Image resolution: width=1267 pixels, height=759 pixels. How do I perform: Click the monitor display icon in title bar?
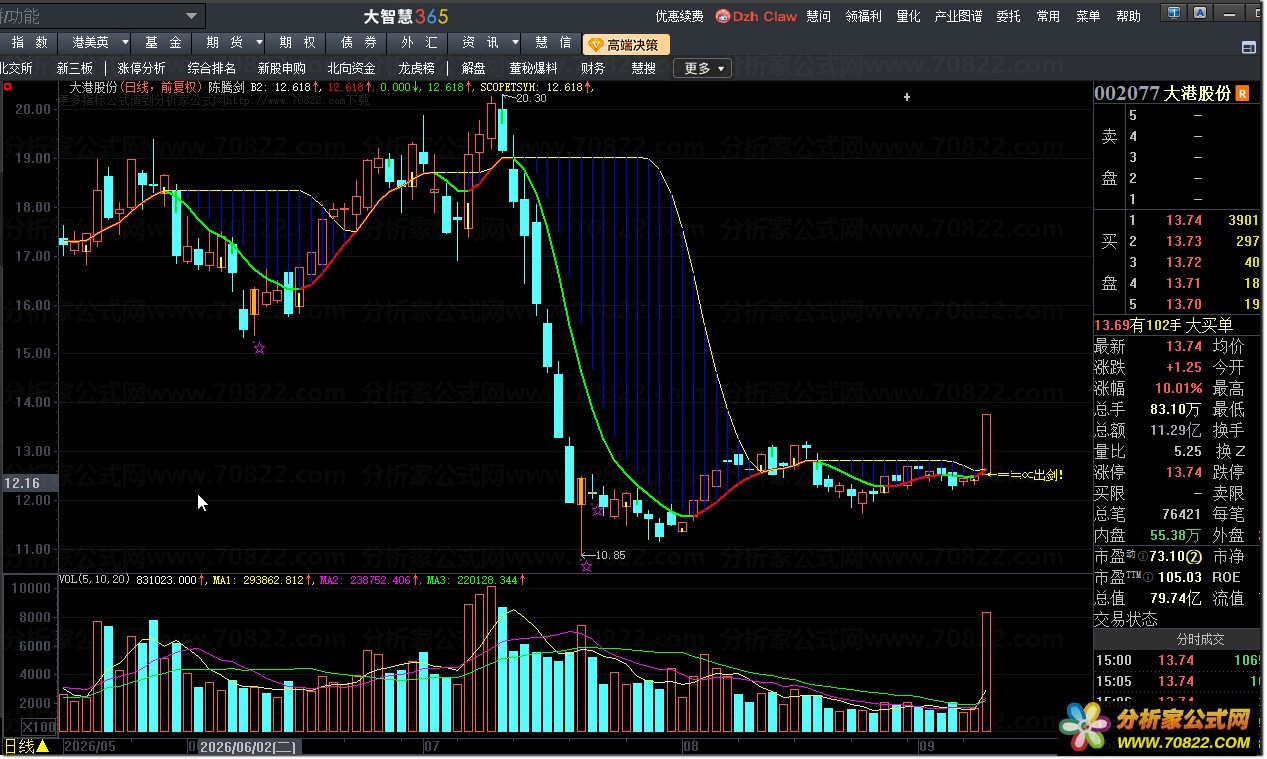[x=1173, y=14]
